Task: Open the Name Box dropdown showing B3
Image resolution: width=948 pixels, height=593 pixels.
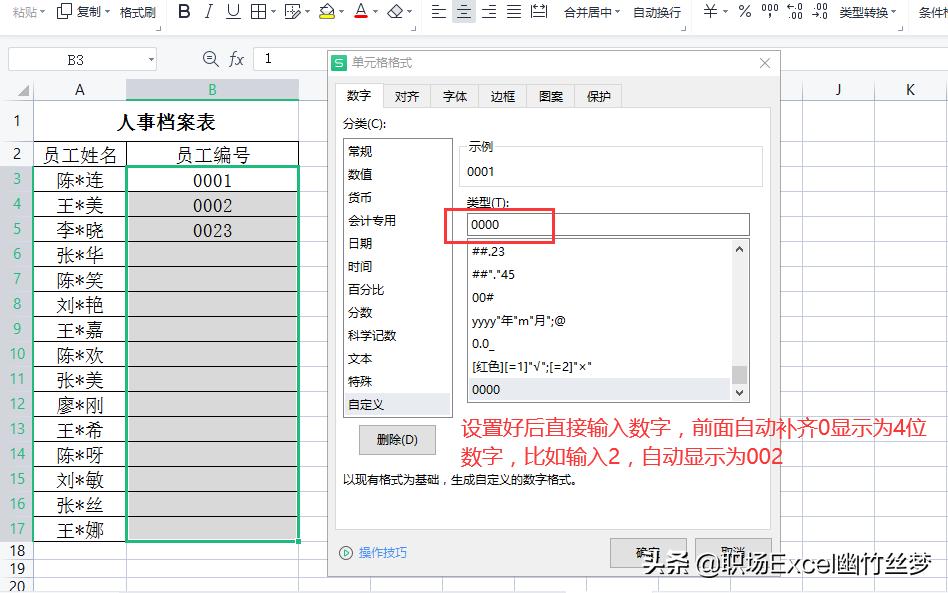Action: (x=152, y=59)
